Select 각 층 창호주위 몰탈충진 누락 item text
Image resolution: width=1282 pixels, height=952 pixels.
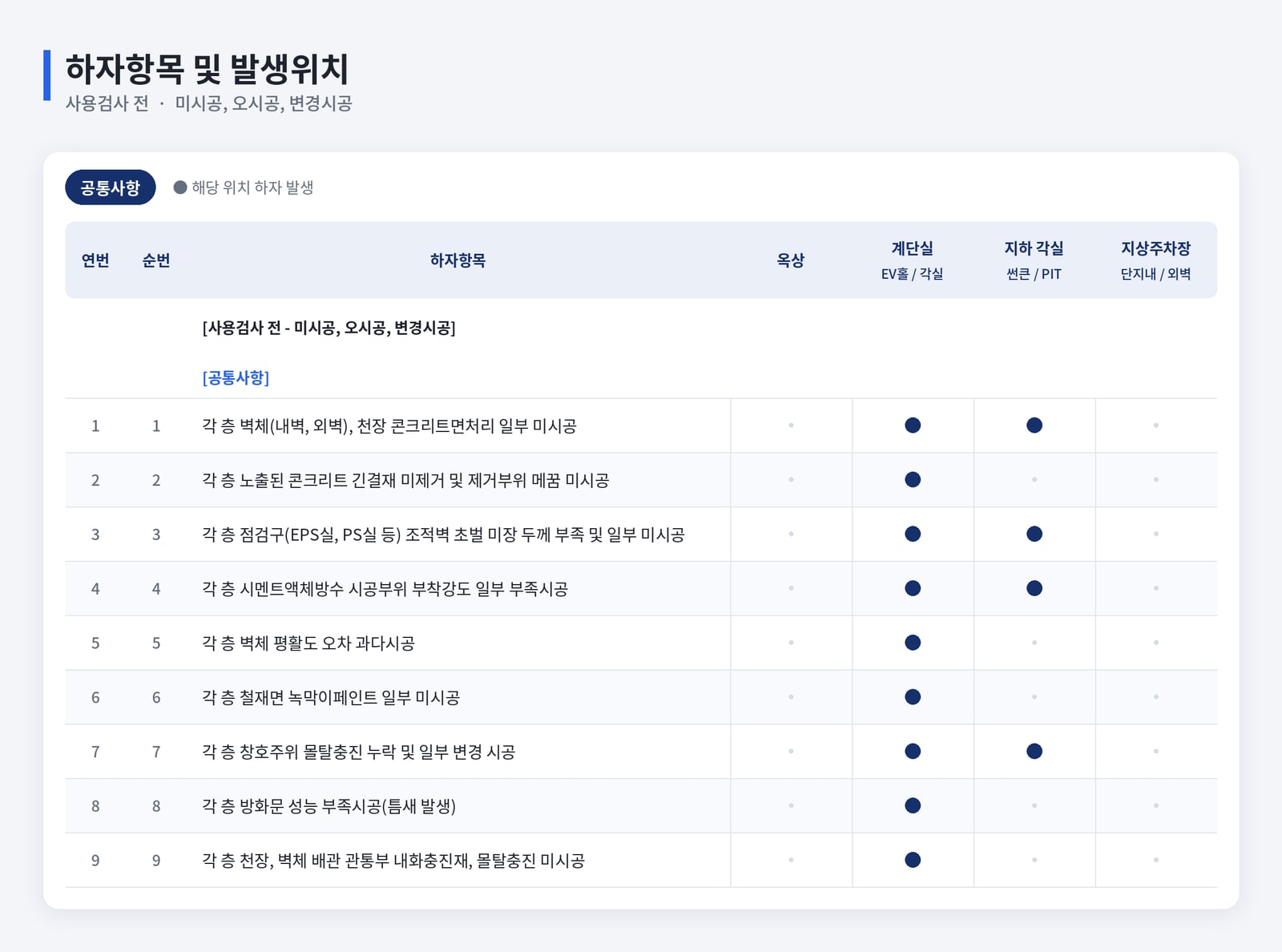pos(358,752)
